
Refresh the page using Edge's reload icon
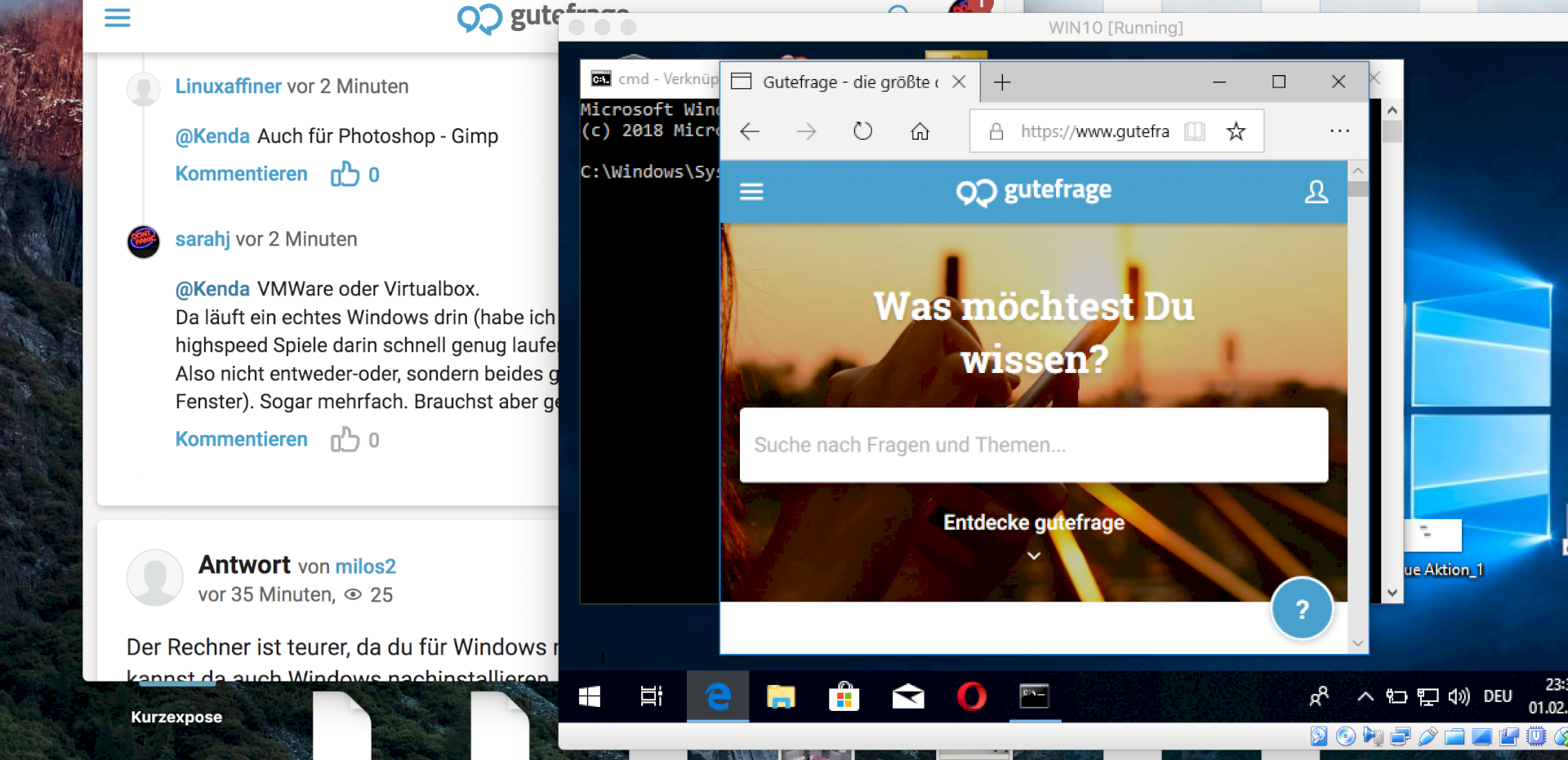tap(863, 131)
